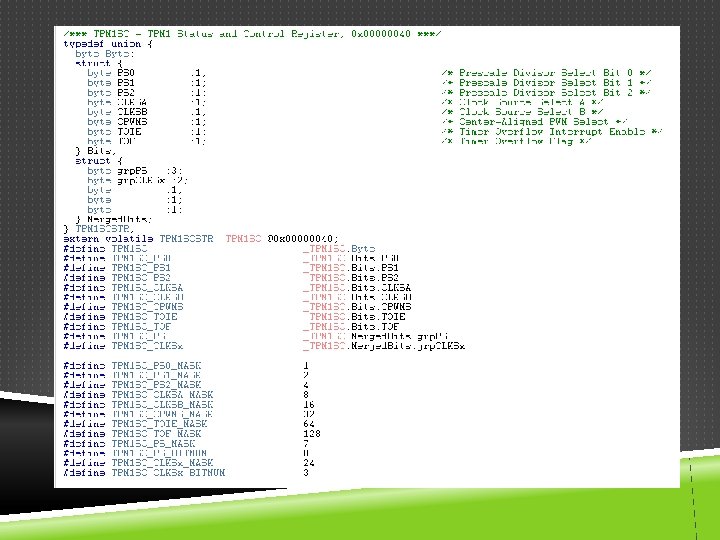Select the 'byte CLKSB :1;' bitfield declaration
This screenshot has width=720, height=540.
pyautogui.click(x=146, y=112)
